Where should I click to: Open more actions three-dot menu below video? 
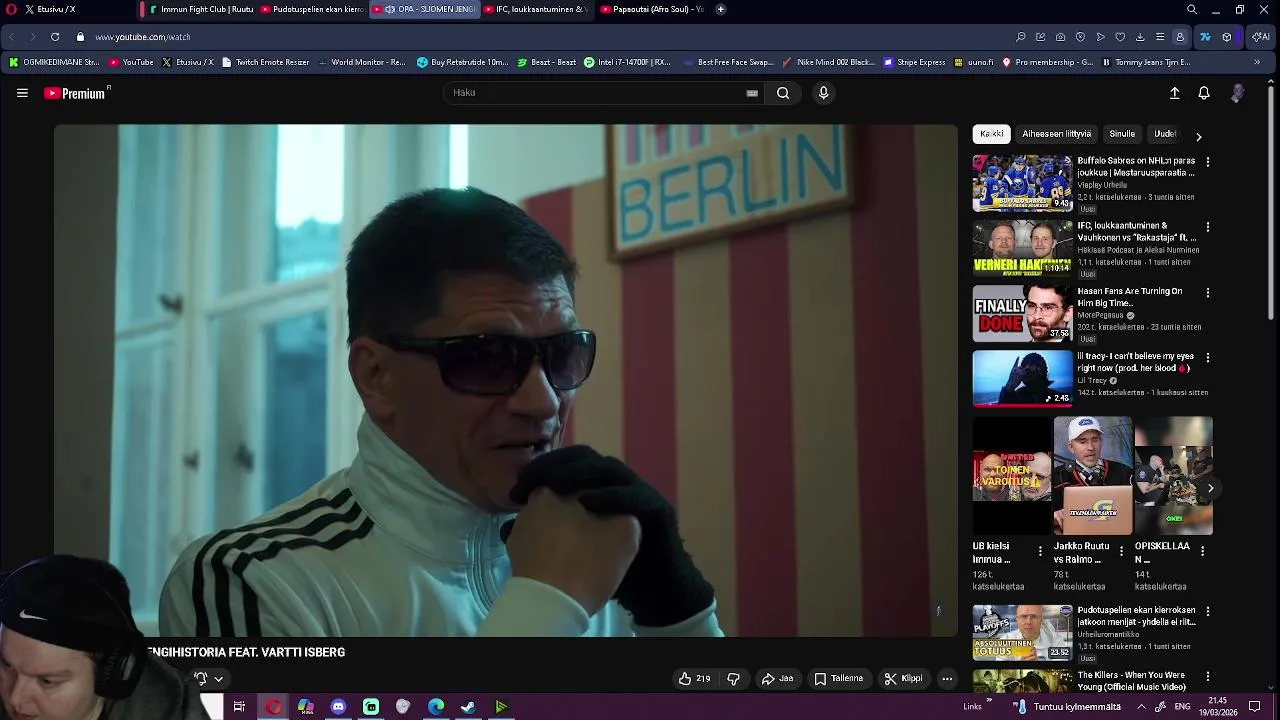tap(947, 678)
